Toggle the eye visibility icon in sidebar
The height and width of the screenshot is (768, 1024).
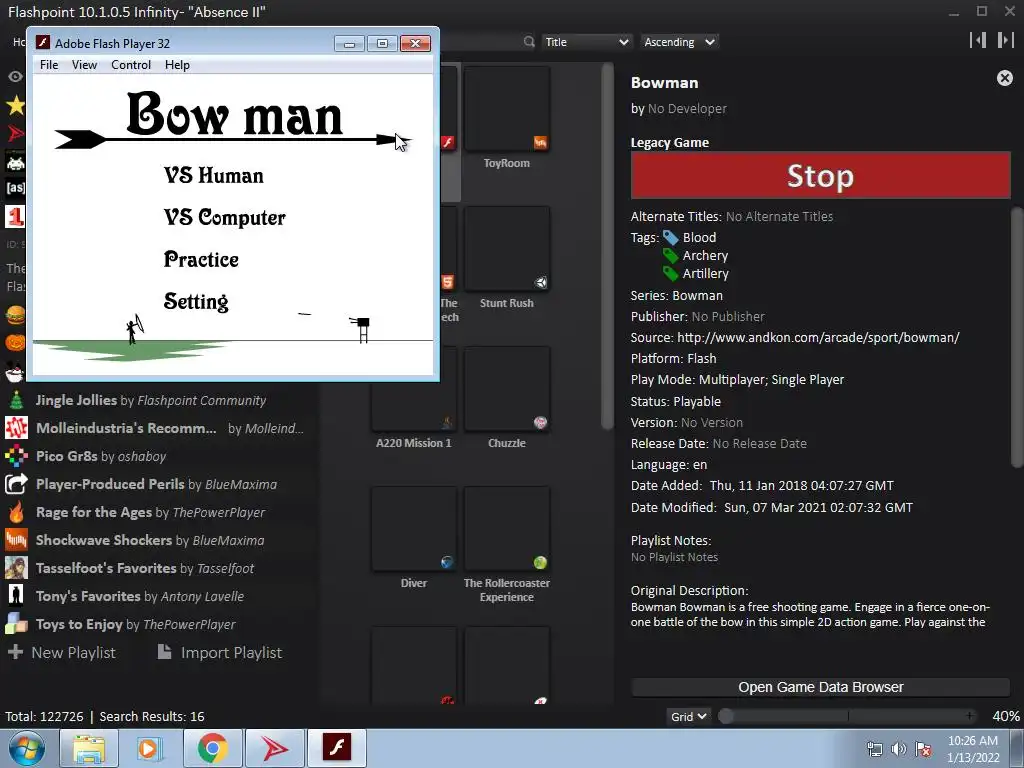pyautogui.click(x=16, y=76)
